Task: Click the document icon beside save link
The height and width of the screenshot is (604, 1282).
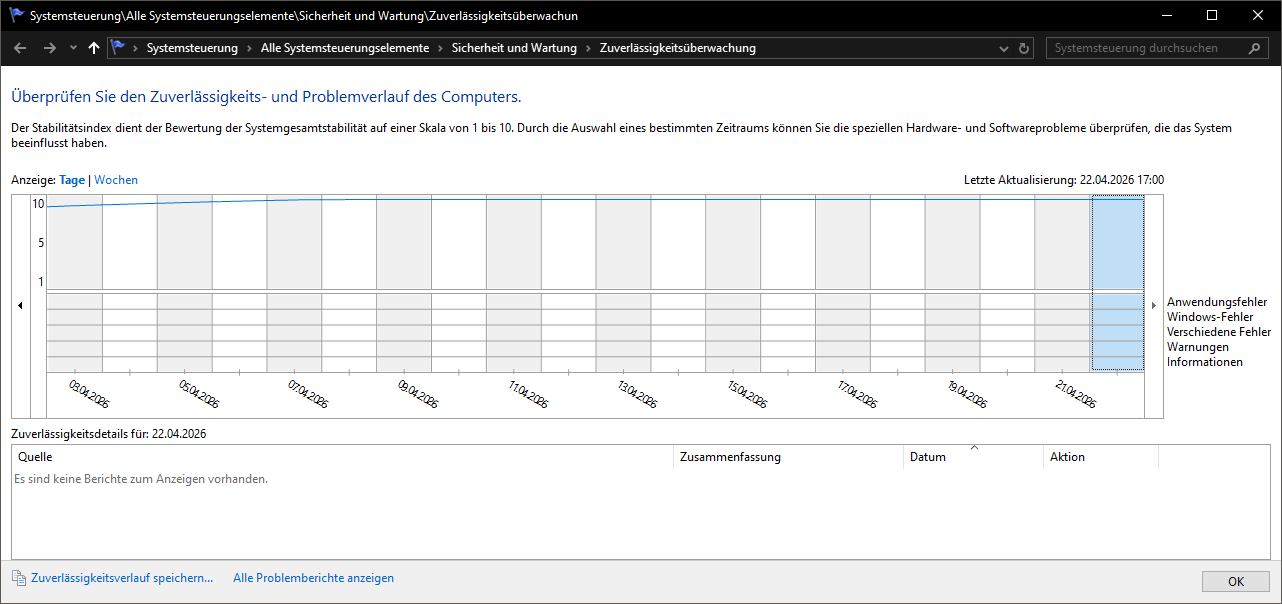Action: [x=19, y=578]
